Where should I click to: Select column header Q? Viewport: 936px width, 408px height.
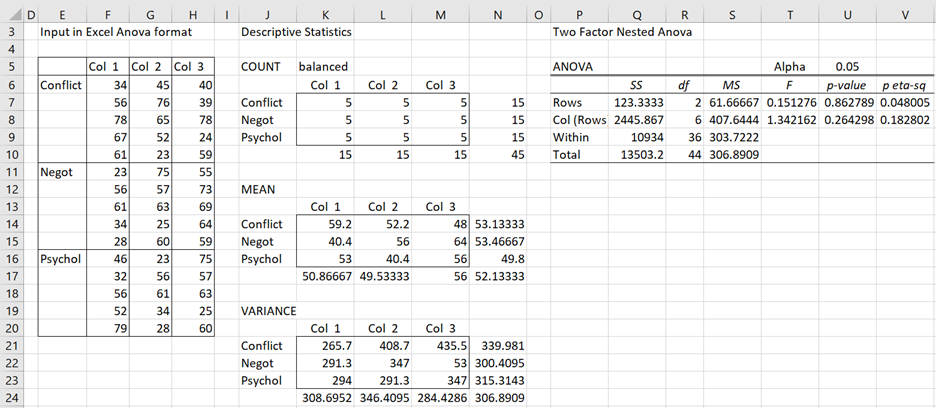click(638, 16)
